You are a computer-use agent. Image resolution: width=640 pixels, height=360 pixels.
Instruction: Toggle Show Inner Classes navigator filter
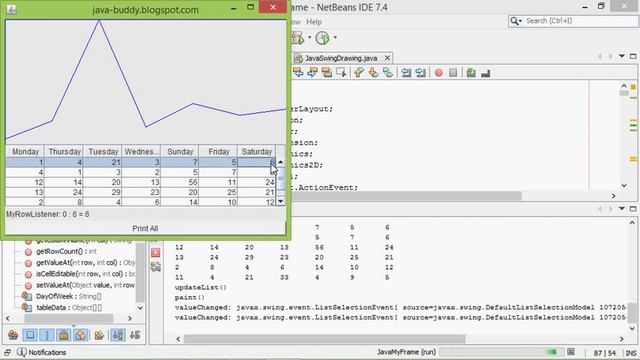(x=81, y=335)
